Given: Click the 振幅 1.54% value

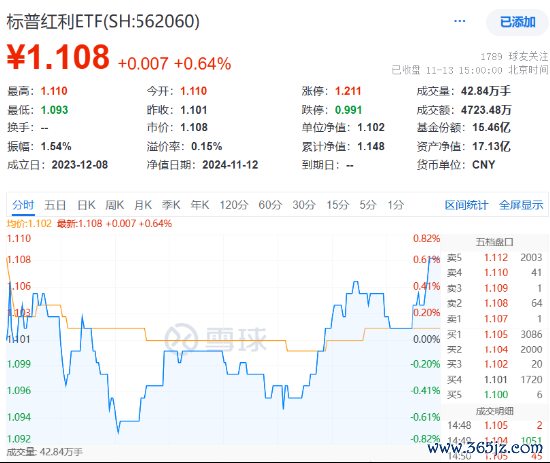Looking at the screenshot, I should [x=56, y=146].
